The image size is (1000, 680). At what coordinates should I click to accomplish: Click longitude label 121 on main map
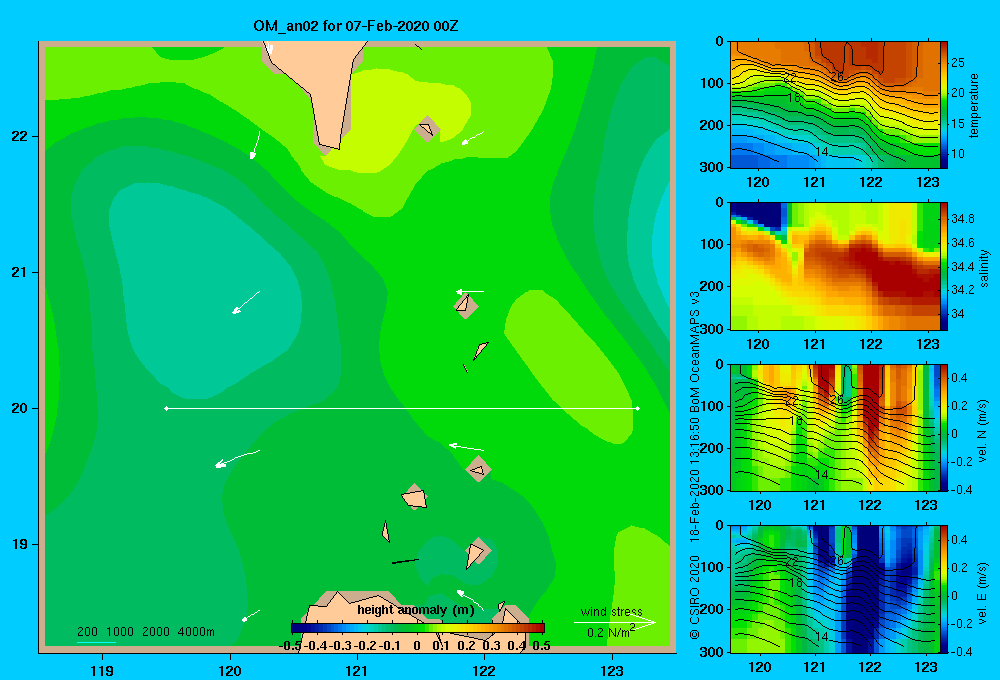point(357,670)
